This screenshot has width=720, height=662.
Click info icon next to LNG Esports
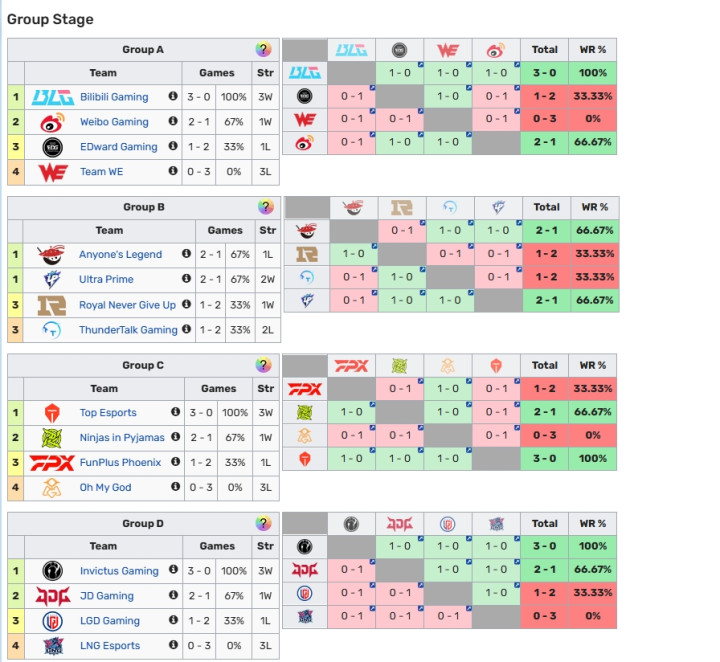click(173, 645)
